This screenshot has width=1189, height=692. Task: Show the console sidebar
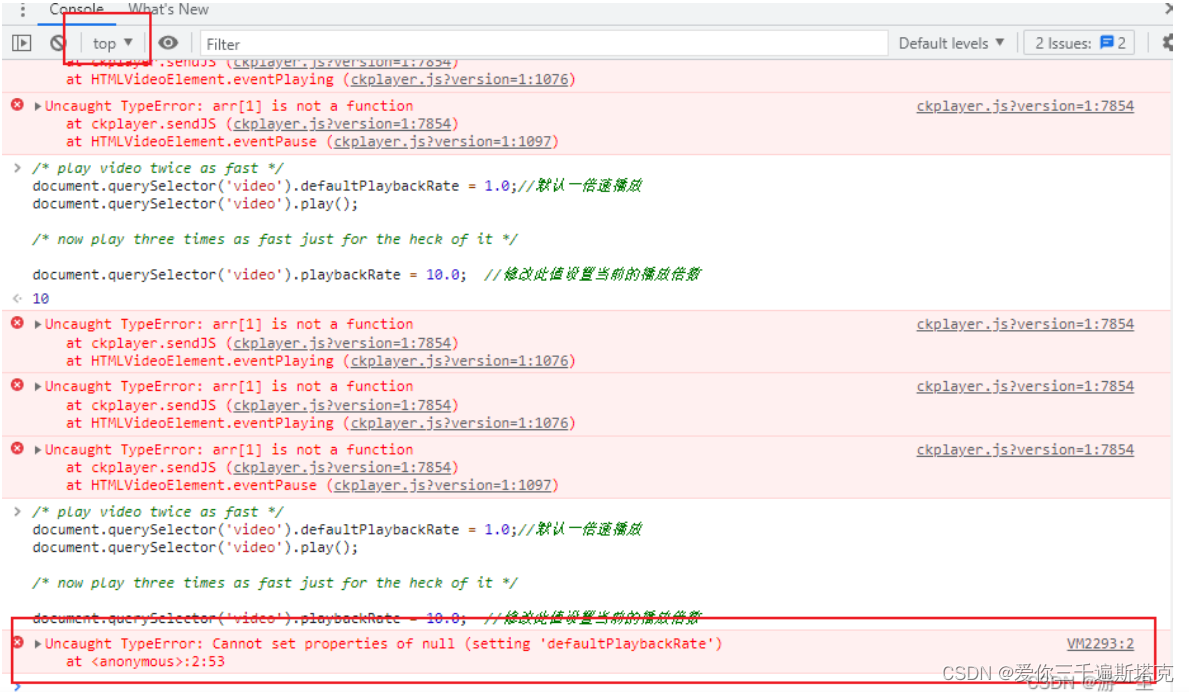click(x=21, y=42)
